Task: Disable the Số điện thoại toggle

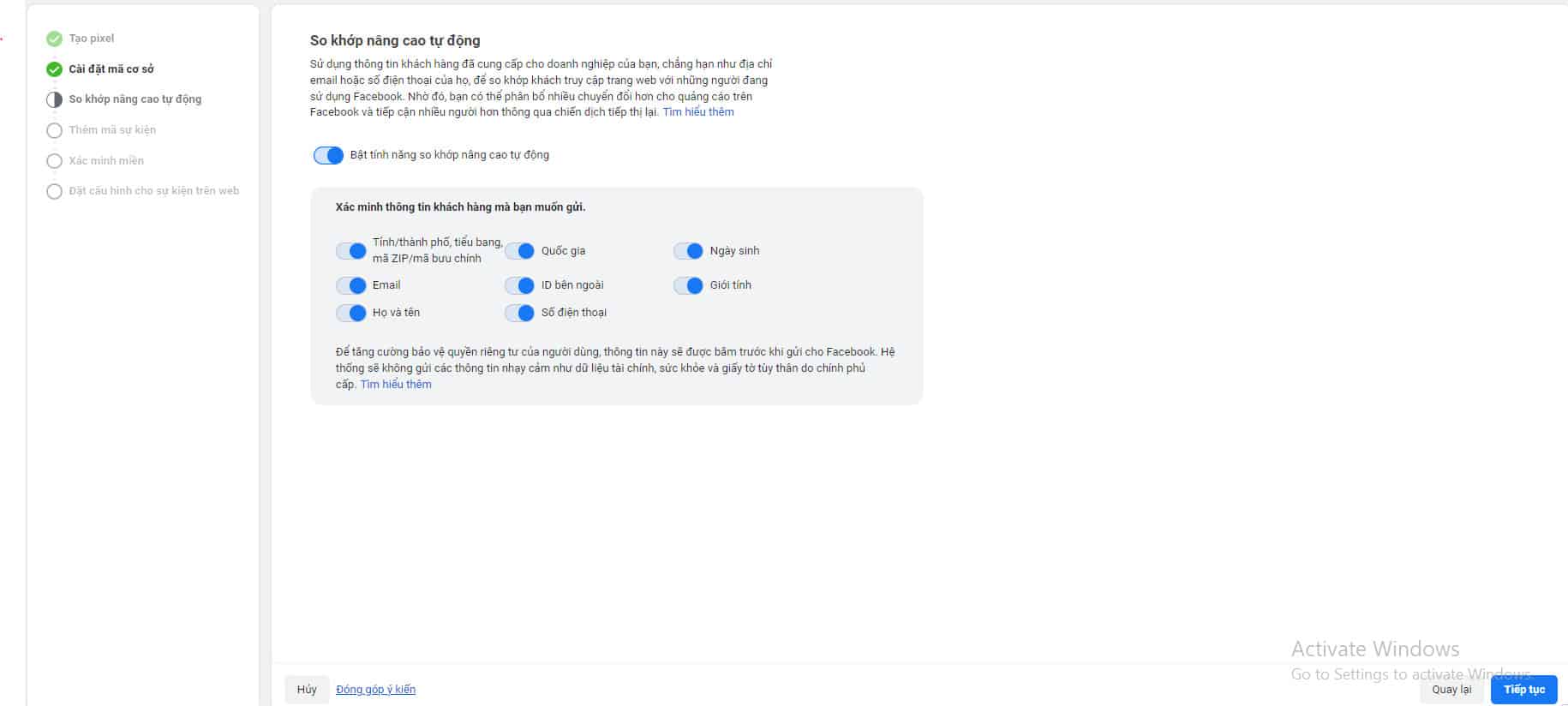Action: 519,313
